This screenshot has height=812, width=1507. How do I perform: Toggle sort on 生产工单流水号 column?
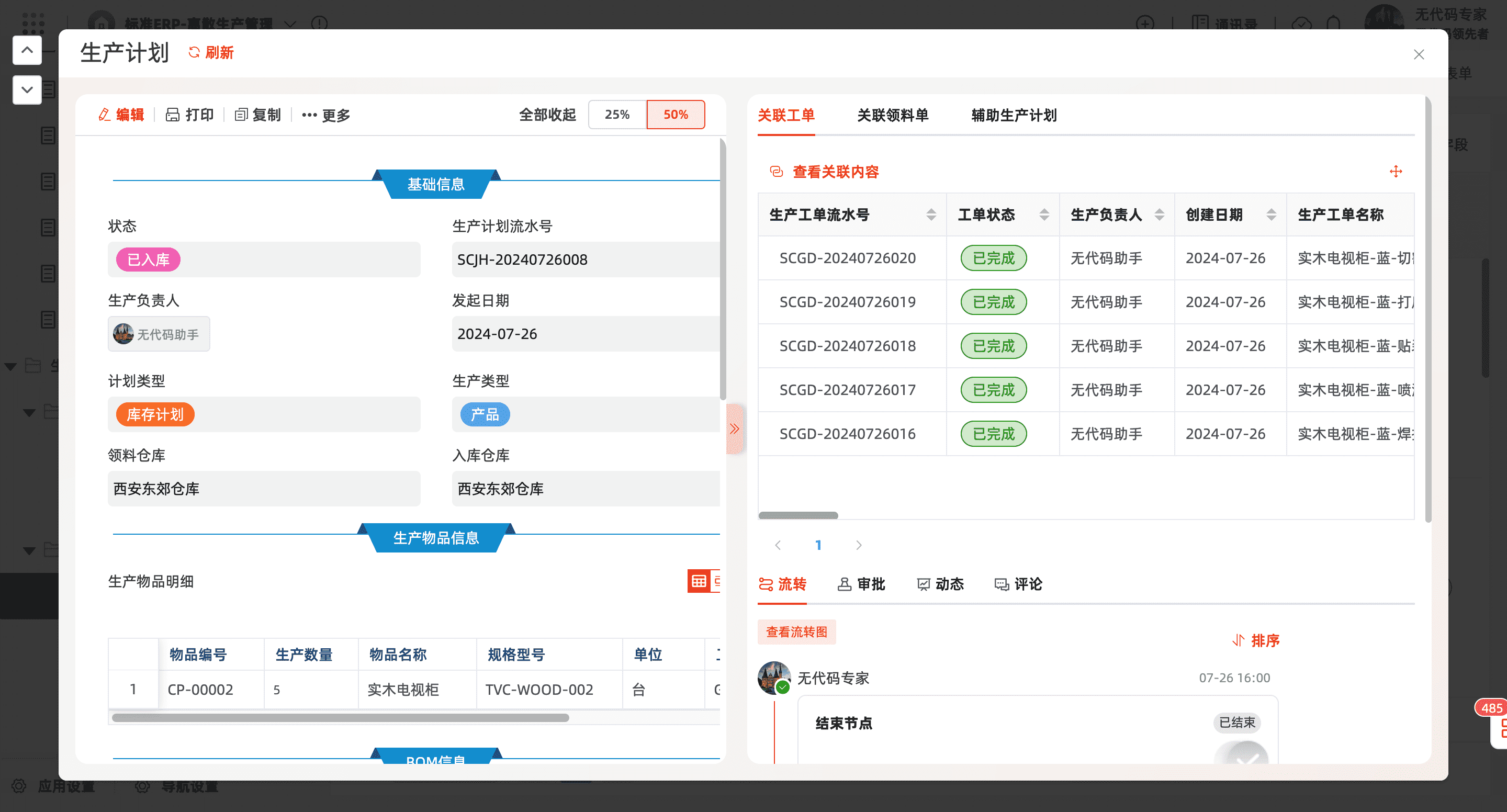point(931,215)
